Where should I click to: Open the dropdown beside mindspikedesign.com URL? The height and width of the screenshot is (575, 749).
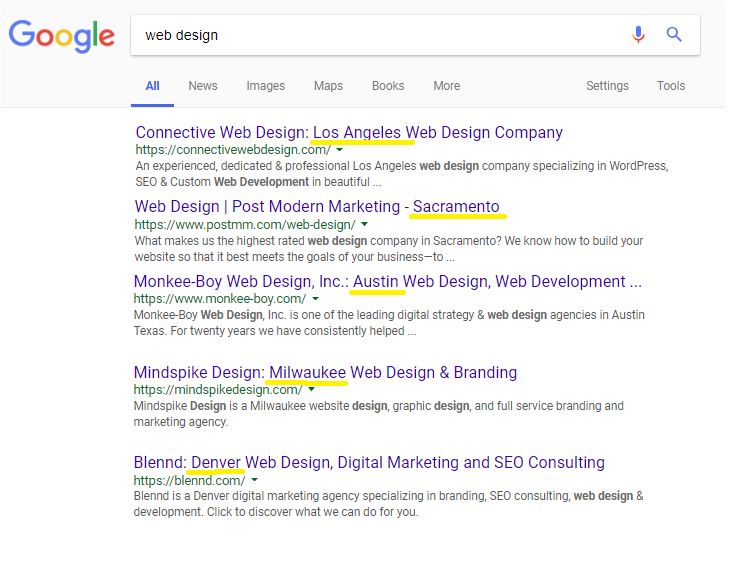tap(311, 390)
